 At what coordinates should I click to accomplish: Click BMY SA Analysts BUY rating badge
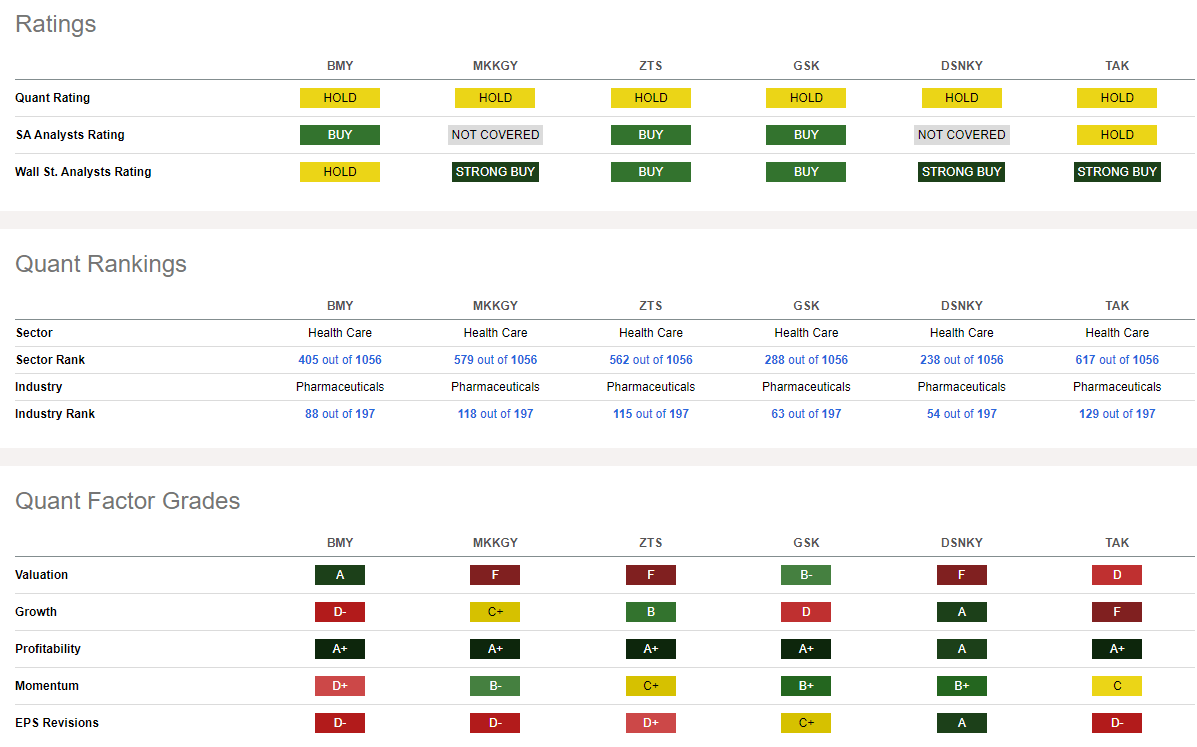click(340, 135)
